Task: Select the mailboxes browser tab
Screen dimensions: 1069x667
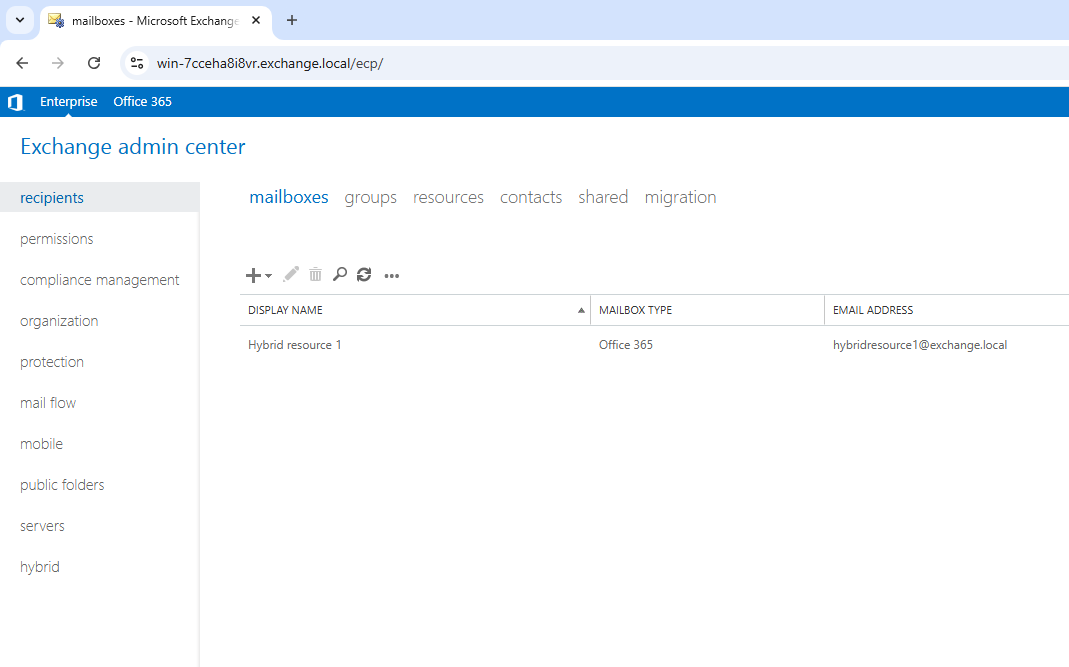Action: [155, 21]
